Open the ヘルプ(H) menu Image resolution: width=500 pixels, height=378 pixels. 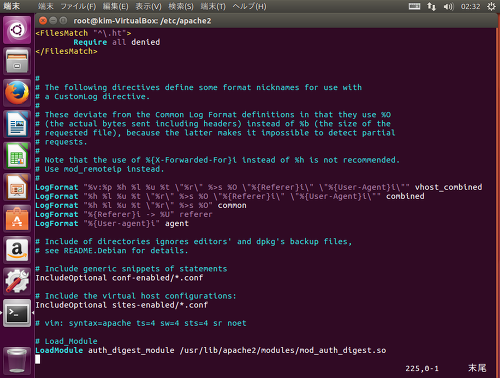(249, 6)
